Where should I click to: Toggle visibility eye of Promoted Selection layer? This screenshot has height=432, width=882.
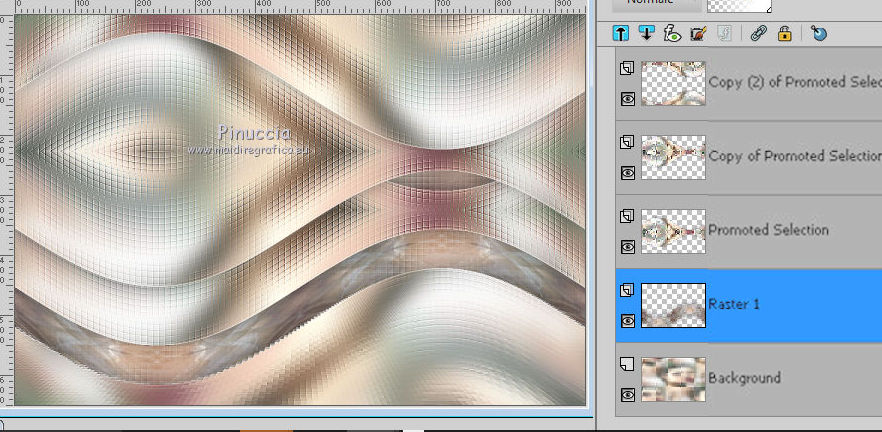(x=628, y=247)
